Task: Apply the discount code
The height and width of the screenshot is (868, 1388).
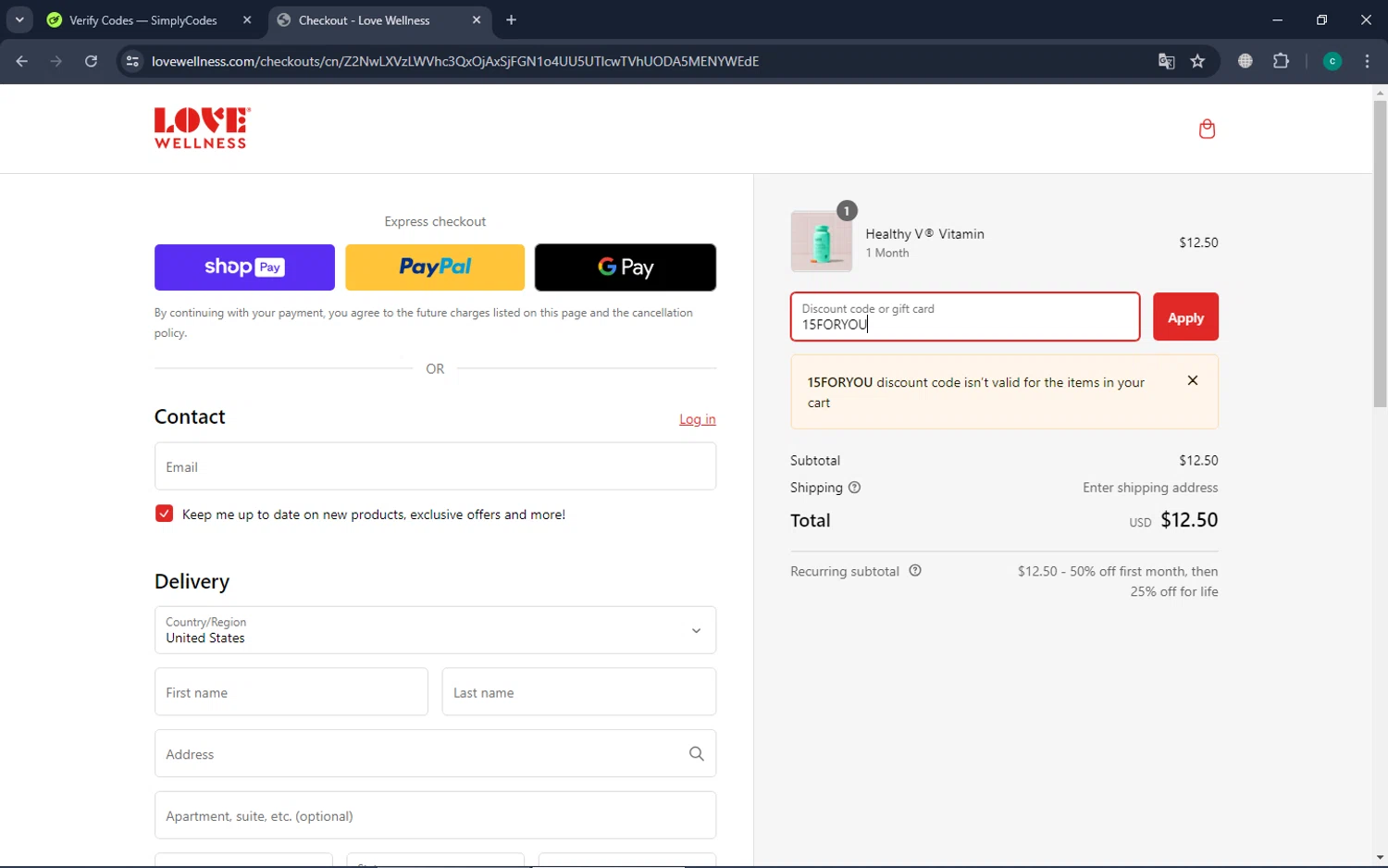Action: pos(1185,317)
